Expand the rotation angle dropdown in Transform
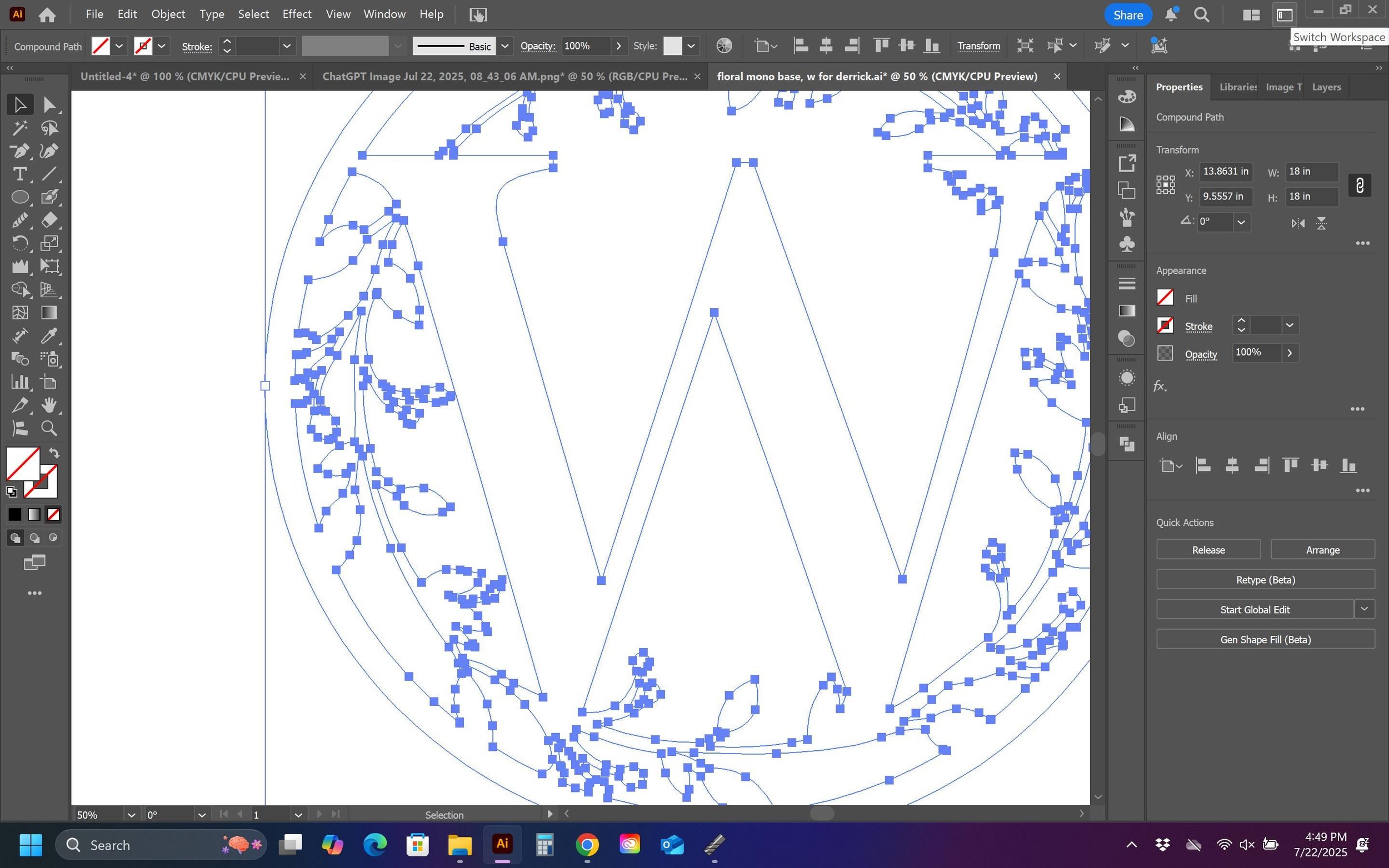 tap(1241, 222)
